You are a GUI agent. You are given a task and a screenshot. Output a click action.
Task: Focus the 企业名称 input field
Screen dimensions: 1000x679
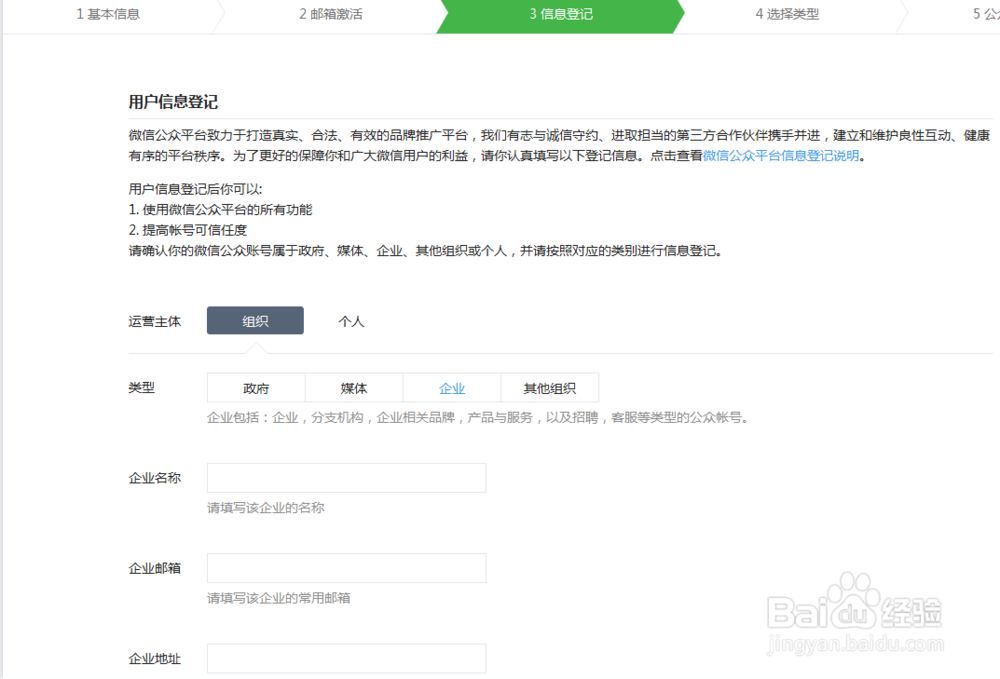[x=346, y=478]
